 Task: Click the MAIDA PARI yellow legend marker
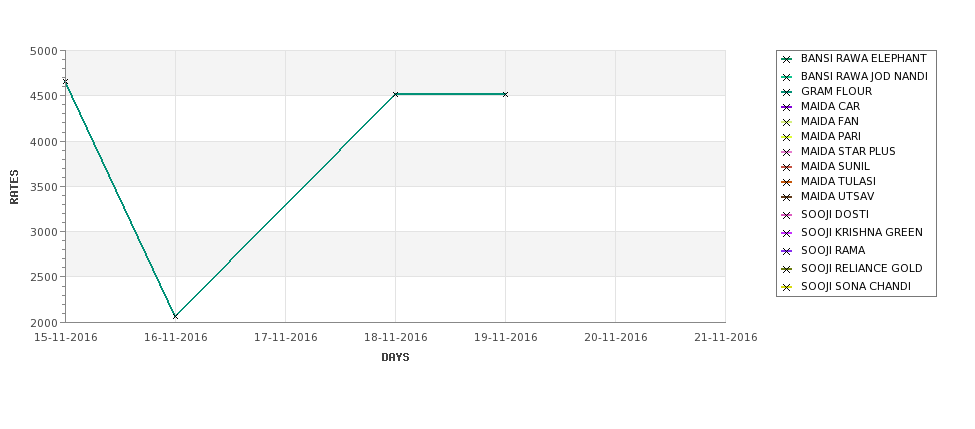786,137
